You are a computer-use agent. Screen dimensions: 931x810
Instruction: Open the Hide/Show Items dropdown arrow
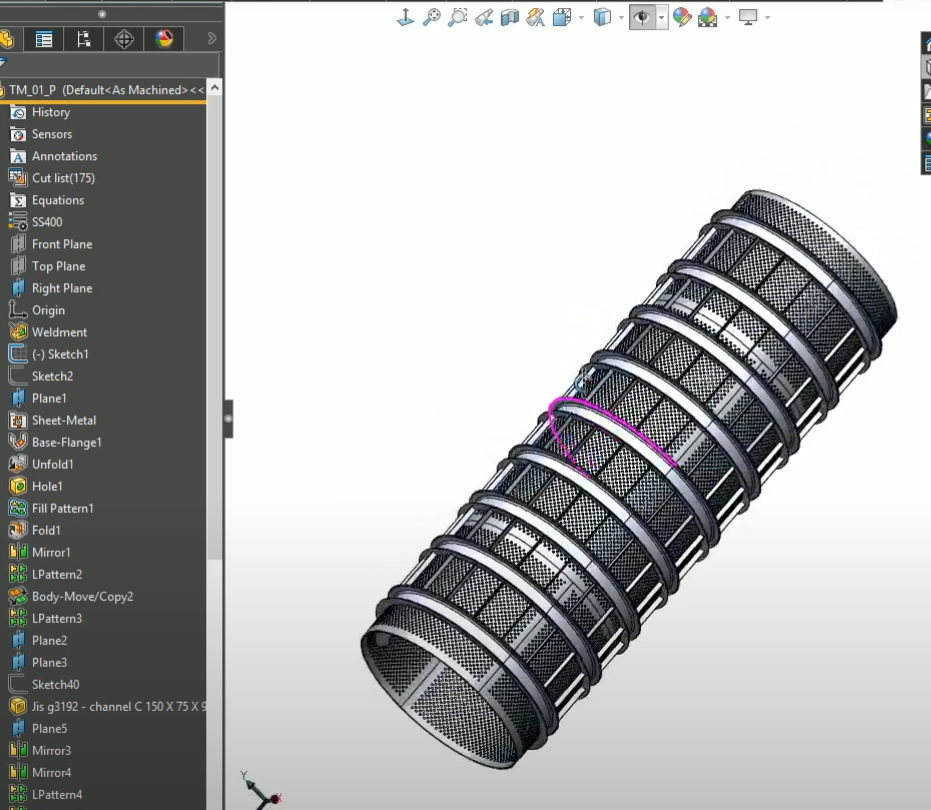pos(662,17)
